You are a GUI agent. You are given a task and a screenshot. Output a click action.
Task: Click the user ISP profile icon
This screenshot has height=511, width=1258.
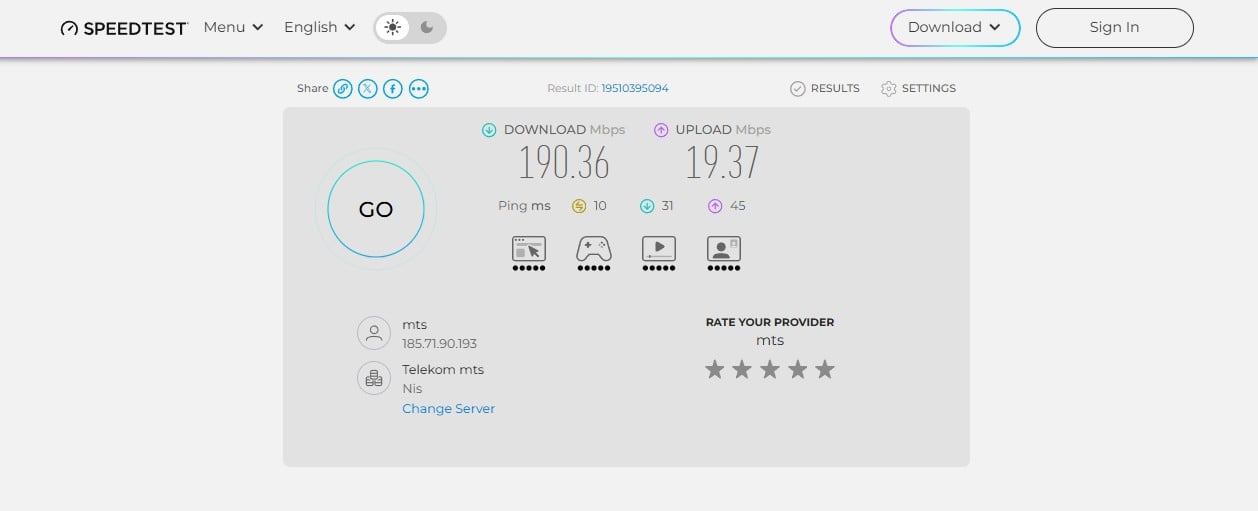(374, 333)
